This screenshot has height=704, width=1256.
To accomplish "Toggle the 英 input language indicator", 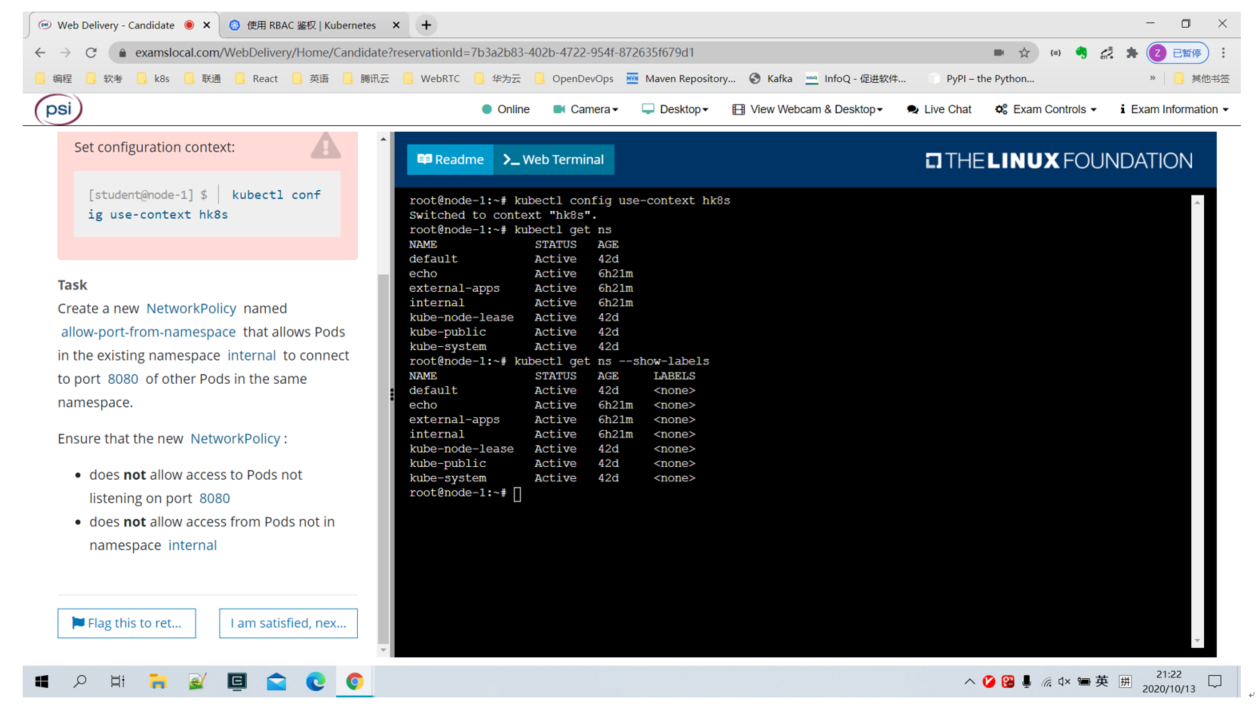I will tap(1102, 681).
